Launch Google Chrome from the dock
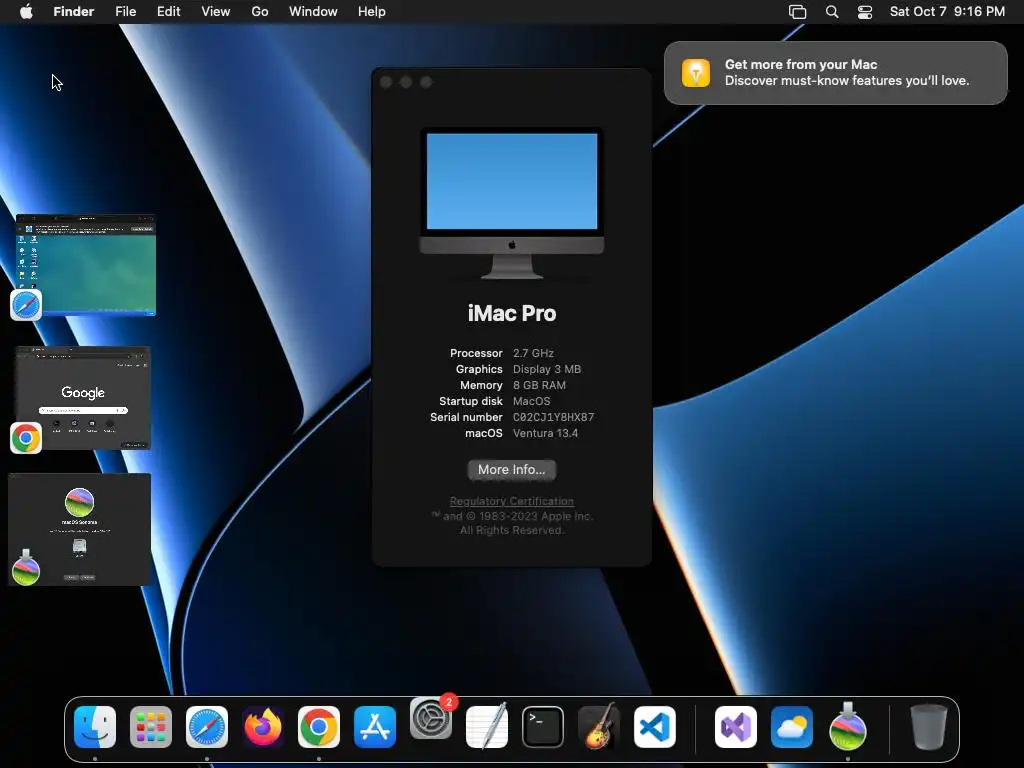1024x768 pixels. 319,727
